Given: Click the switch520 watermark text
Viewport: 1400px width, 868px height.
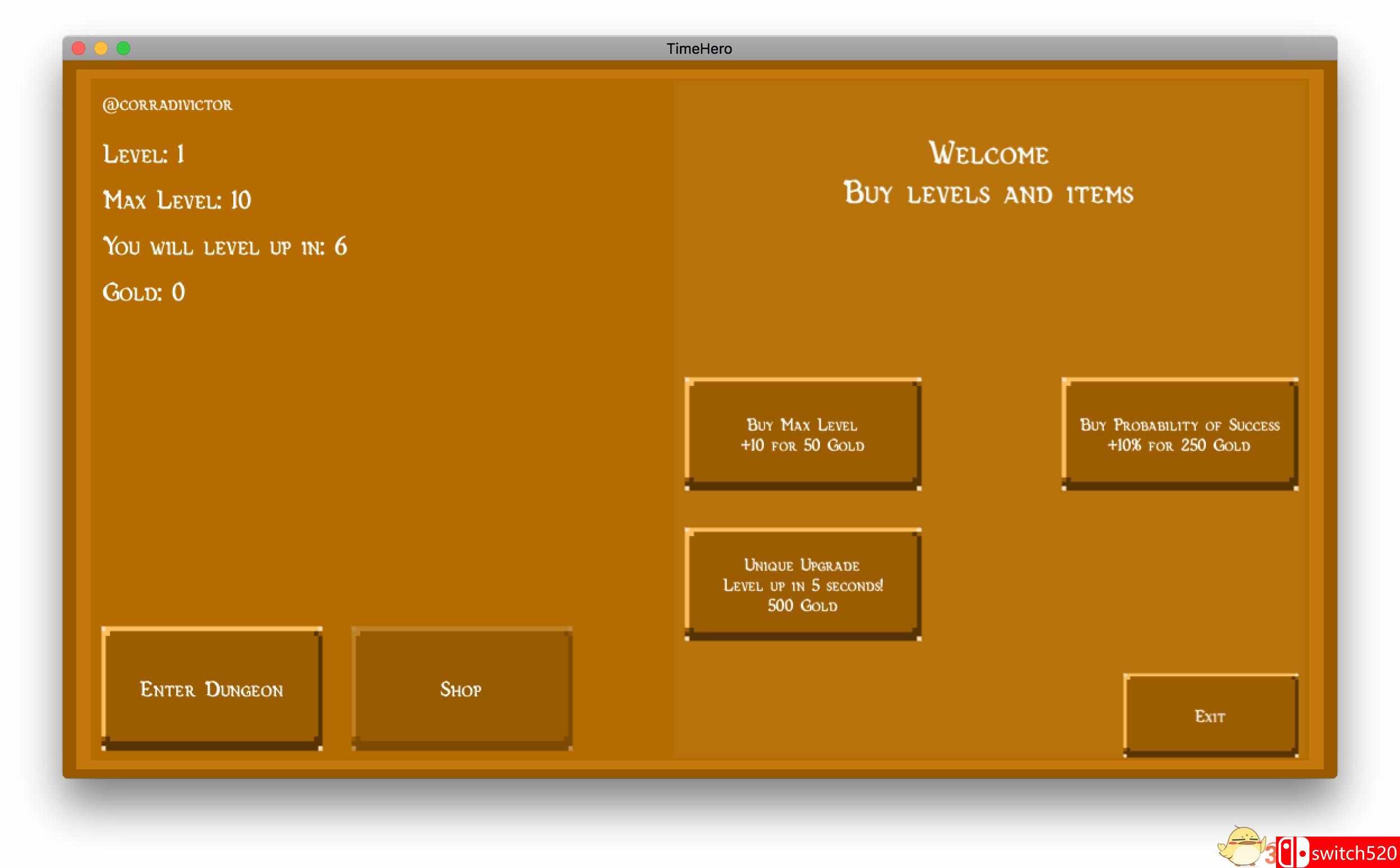Looking at the screenshot, I should click(x=1353, y=853).
